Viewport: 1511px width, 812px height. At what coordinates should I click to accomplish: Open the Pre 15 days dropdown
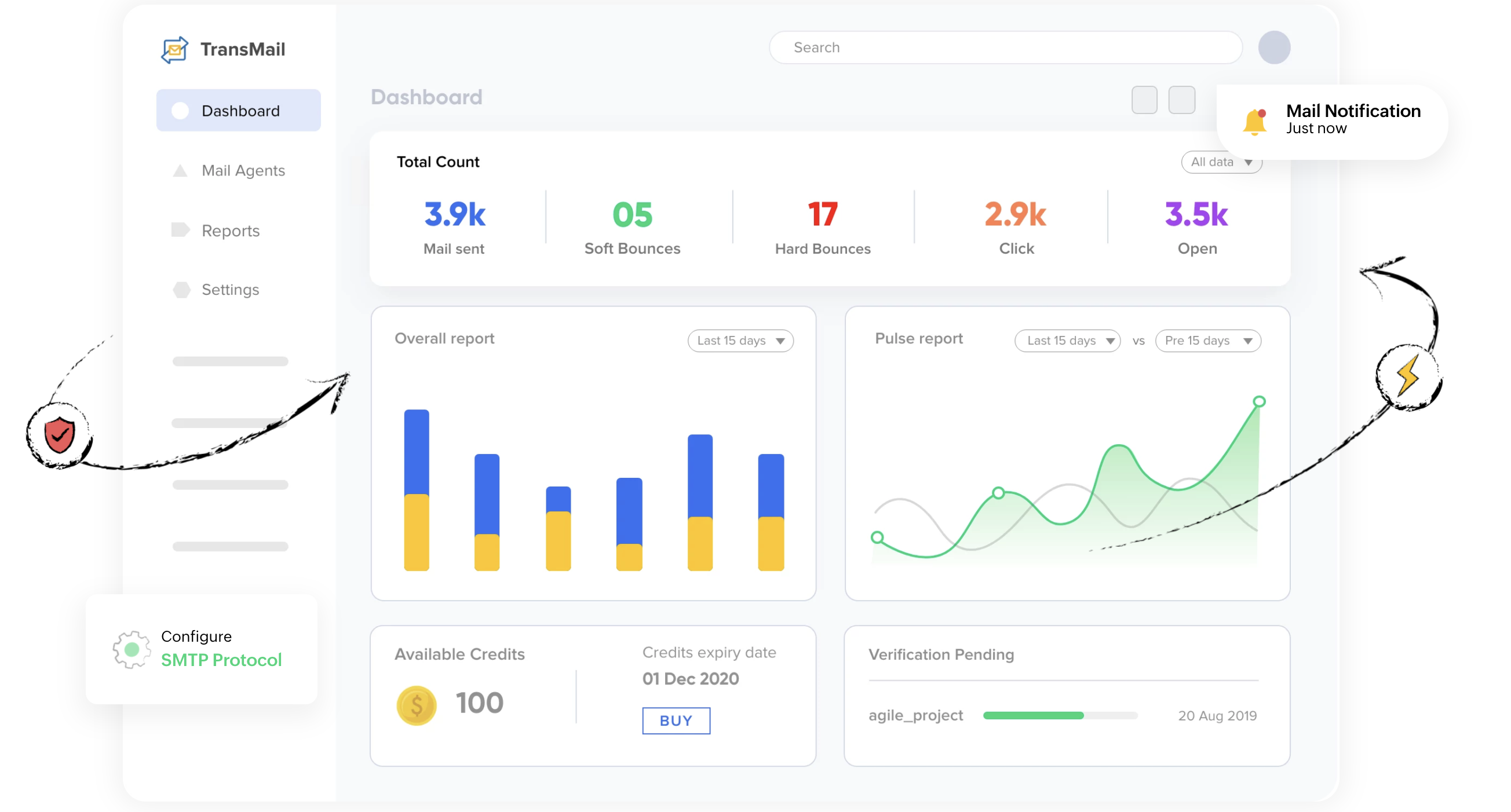[1208, 341]
